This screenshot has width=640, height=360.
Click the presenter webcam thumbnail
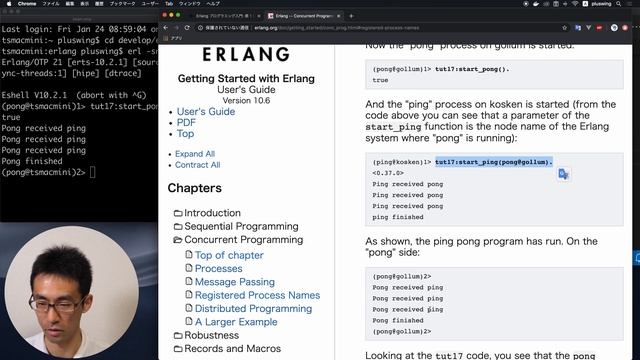(71, 293)
